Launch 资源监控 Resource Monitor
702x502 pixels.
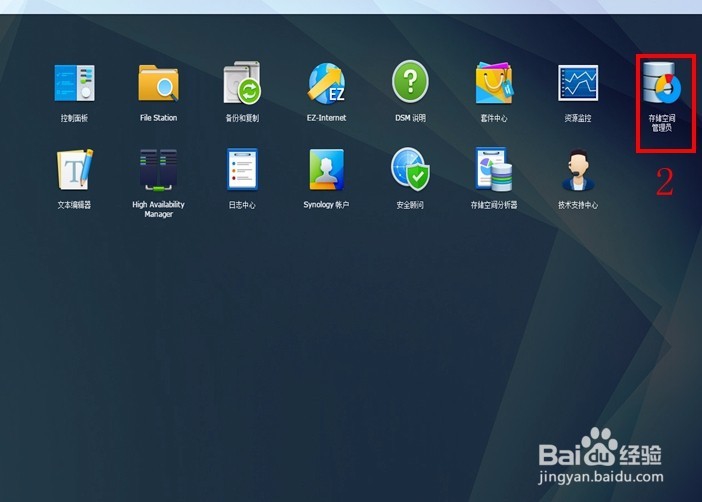(x=578, y=83)
